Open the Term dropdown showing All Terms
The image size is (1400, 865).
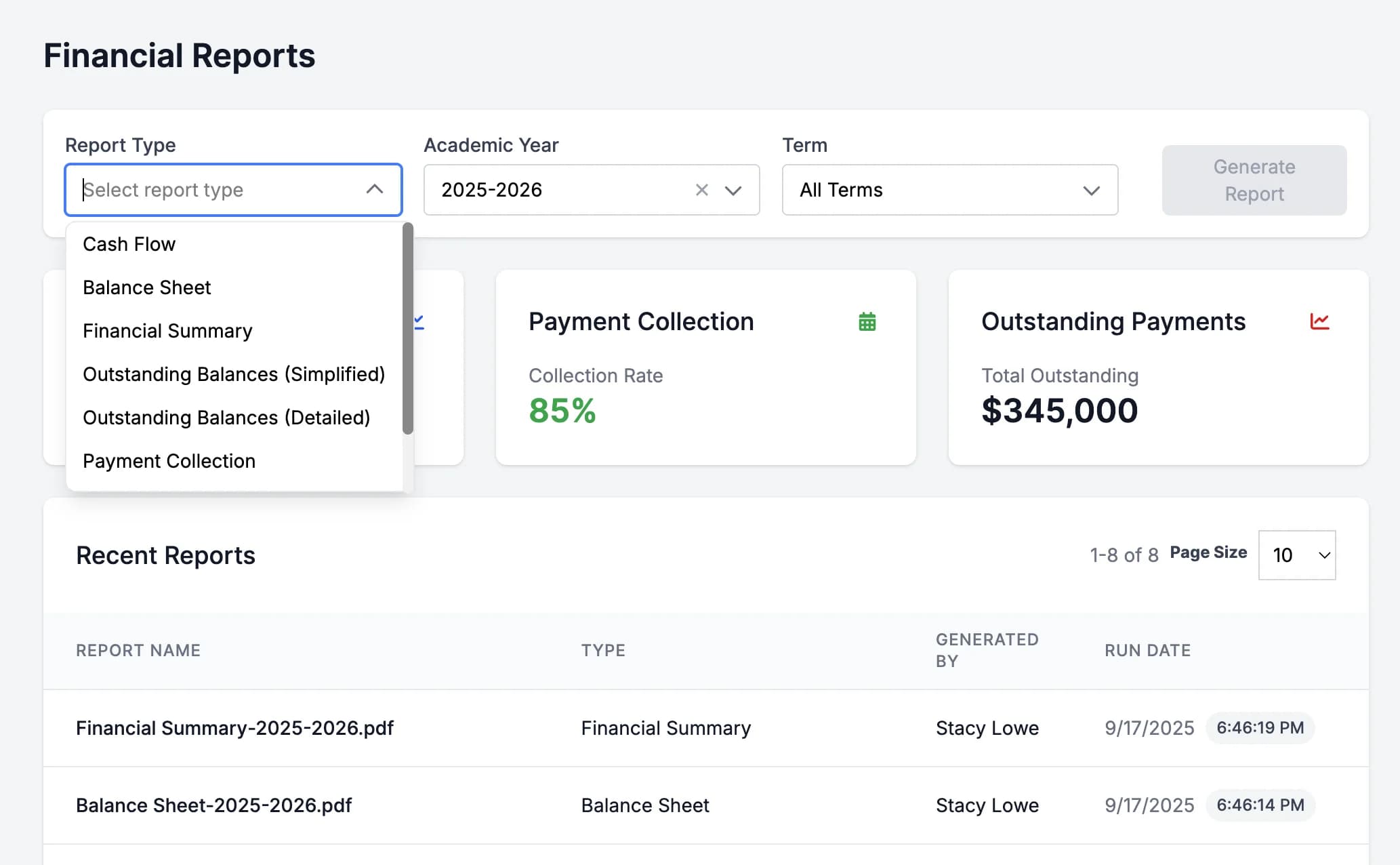[x=949, y=190]
